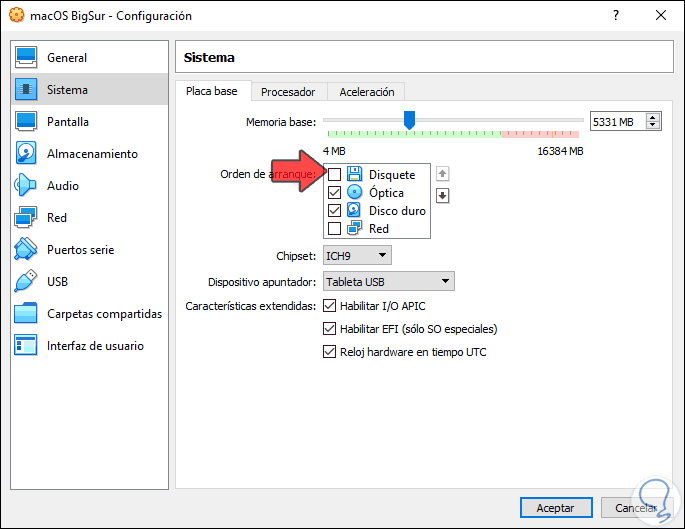
Task: Click the VirtualBox gear icon in the title bar
Action: [x=17, y=15]
